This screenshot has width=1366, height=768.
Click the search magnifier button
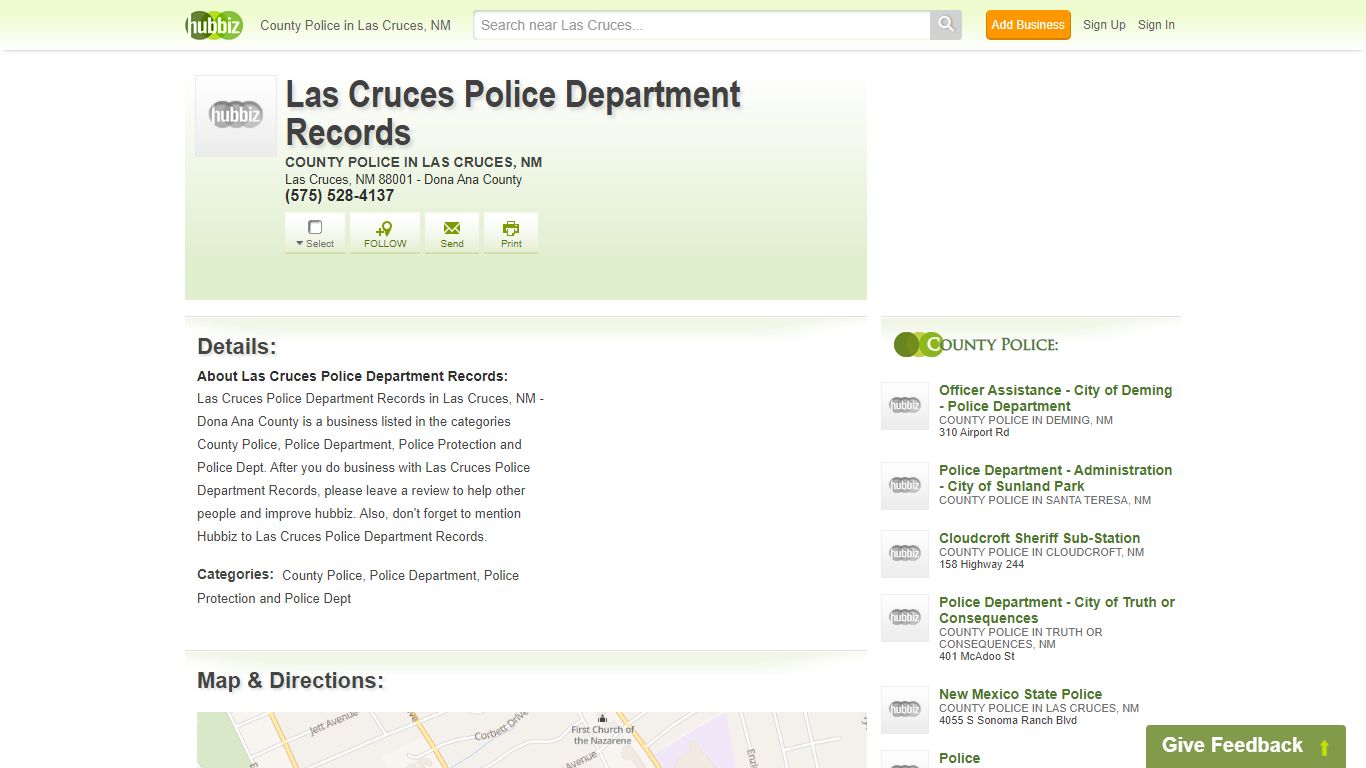click(x=945, y=25)
